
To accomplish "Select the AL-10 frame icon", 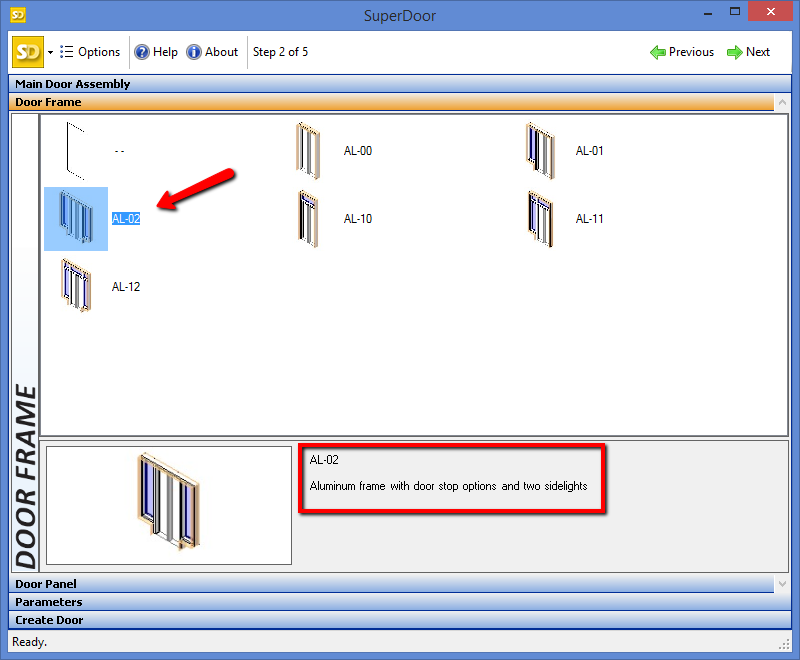I will (308, 219).
